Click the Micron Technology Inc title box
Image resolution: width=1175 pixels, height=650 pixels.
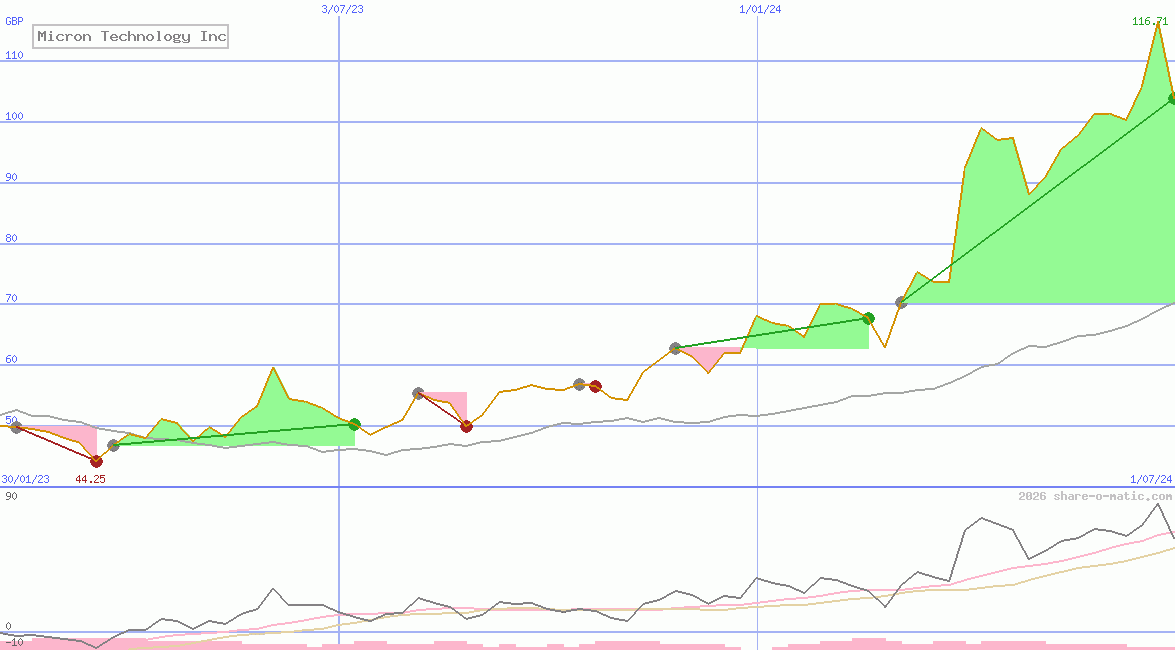[130, 36]
